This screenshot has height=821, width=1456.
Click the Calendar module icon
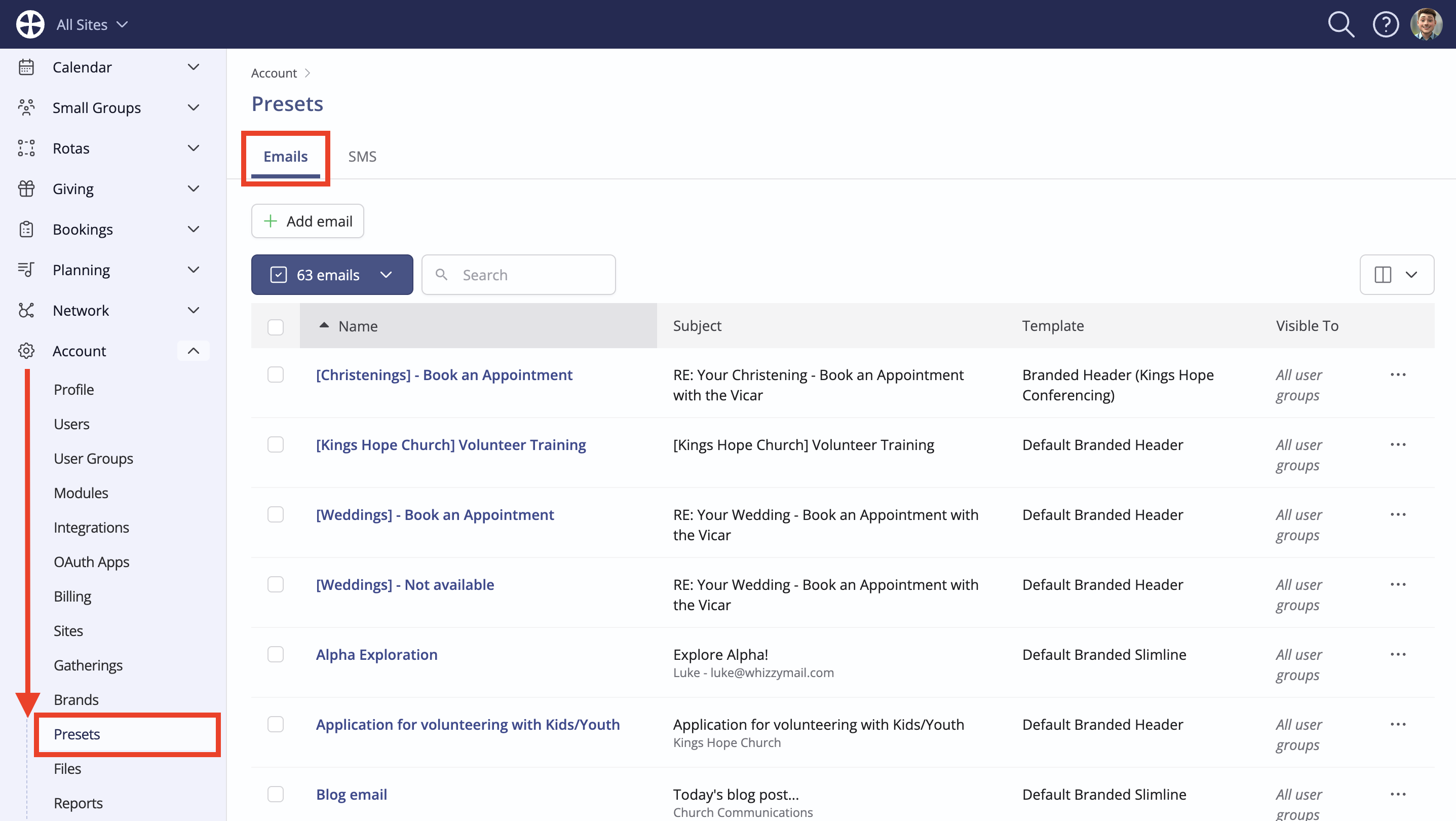pos(26,67)
